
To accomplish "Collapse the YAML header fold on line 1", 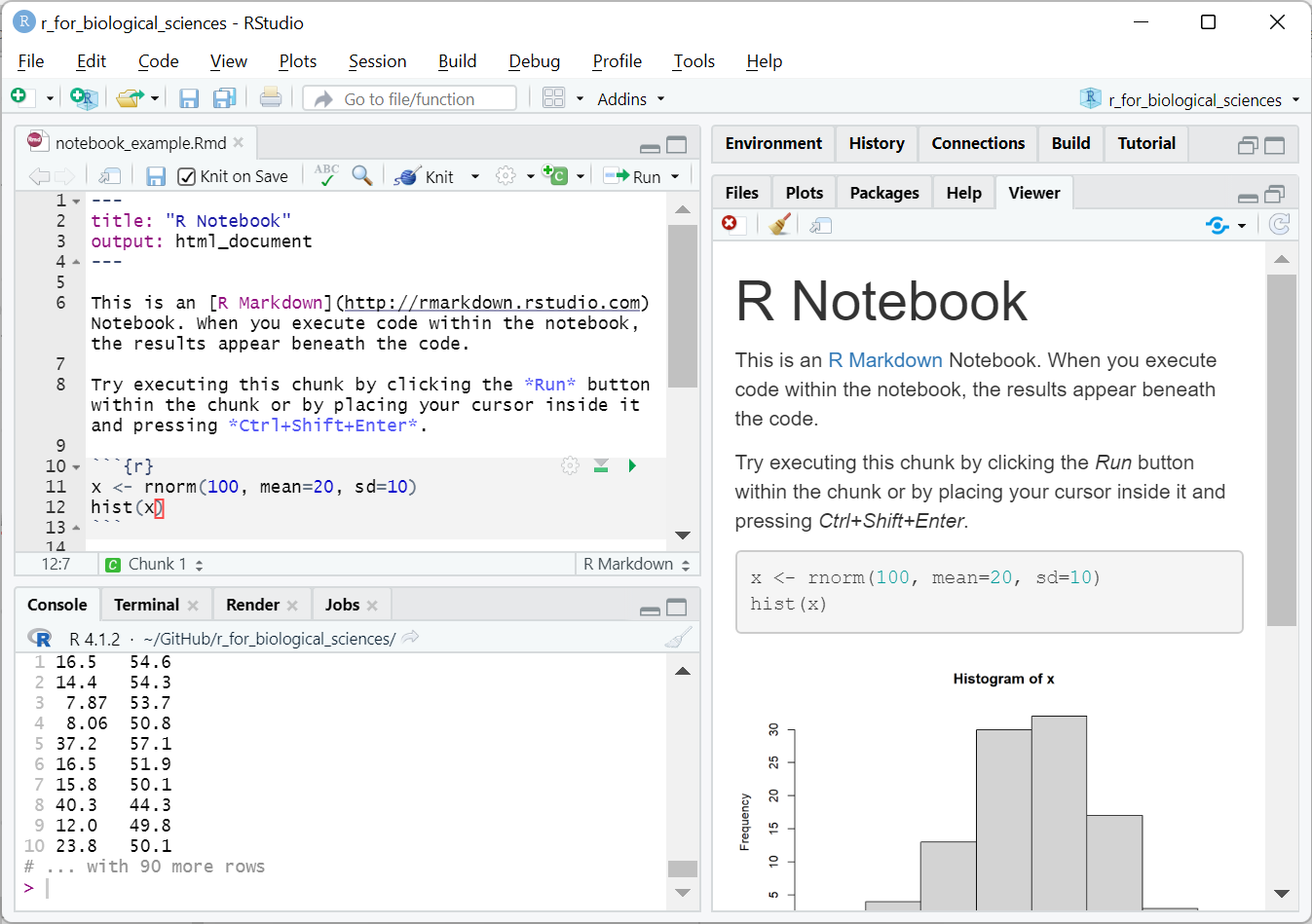I will click(76, 202).
